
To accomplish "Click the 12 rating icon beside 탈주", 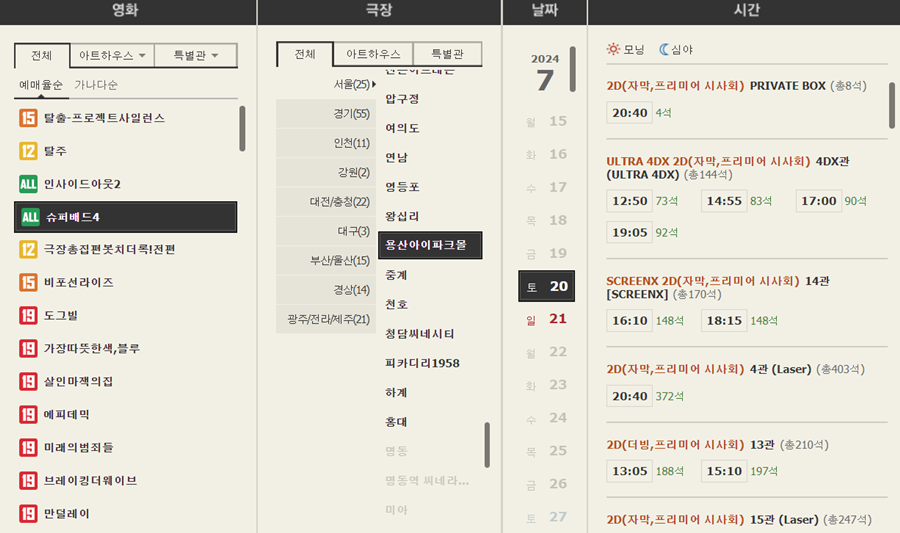I will 28,151.
